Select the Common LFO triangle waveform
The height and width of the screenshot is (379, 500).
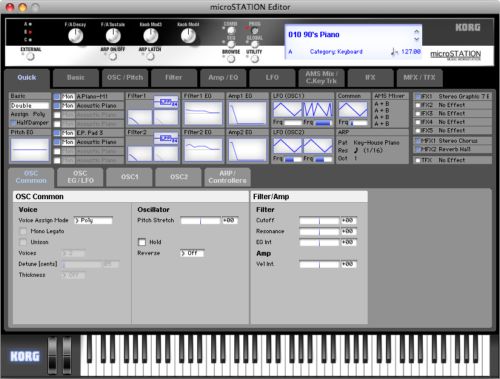[353, 110]
